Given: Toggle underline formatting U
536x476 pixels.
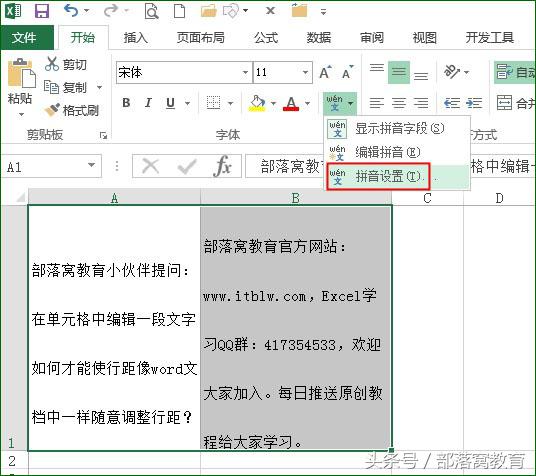Looking at the screenshot, I should point(170,103).
